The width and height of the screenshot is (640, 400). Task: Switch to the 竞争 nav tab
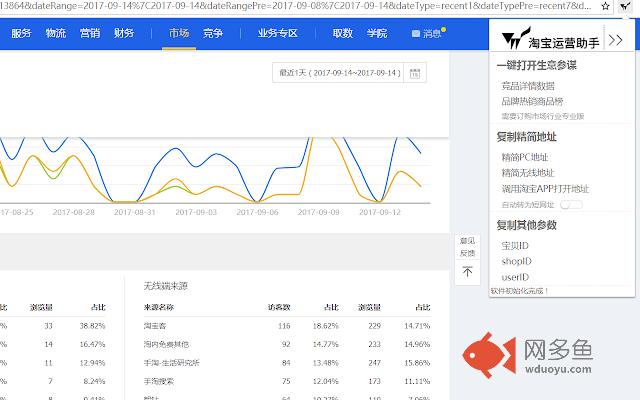(x=213, y=33)
